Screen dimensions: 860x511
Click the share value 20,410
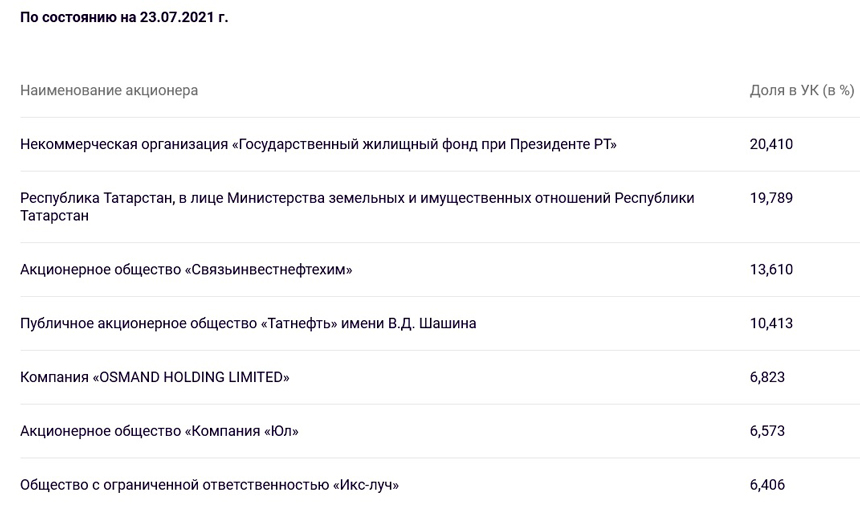pyautogui.click(x=771, y=144)
